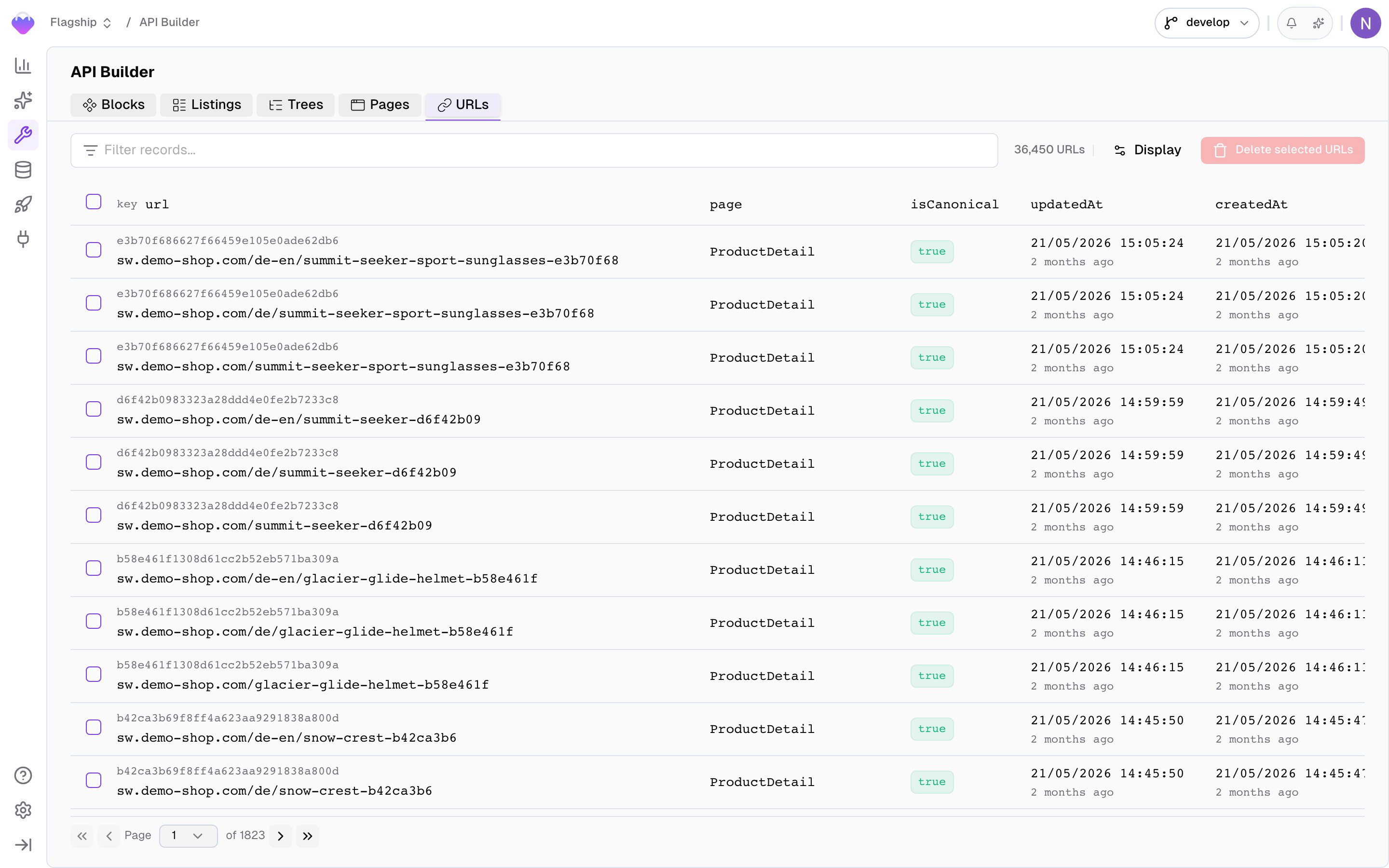Click the filter icon in search field
Image resolution: width=1389 pixels, height=868 pixels.
pyautogui.click(x=90, y=150)
